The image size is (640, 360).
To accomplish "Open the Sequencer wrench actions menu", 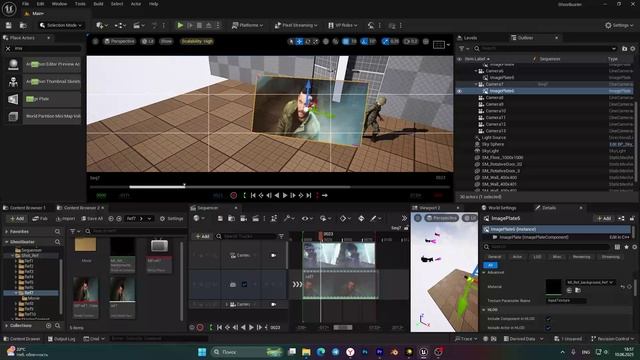I will tap(289, 219).
